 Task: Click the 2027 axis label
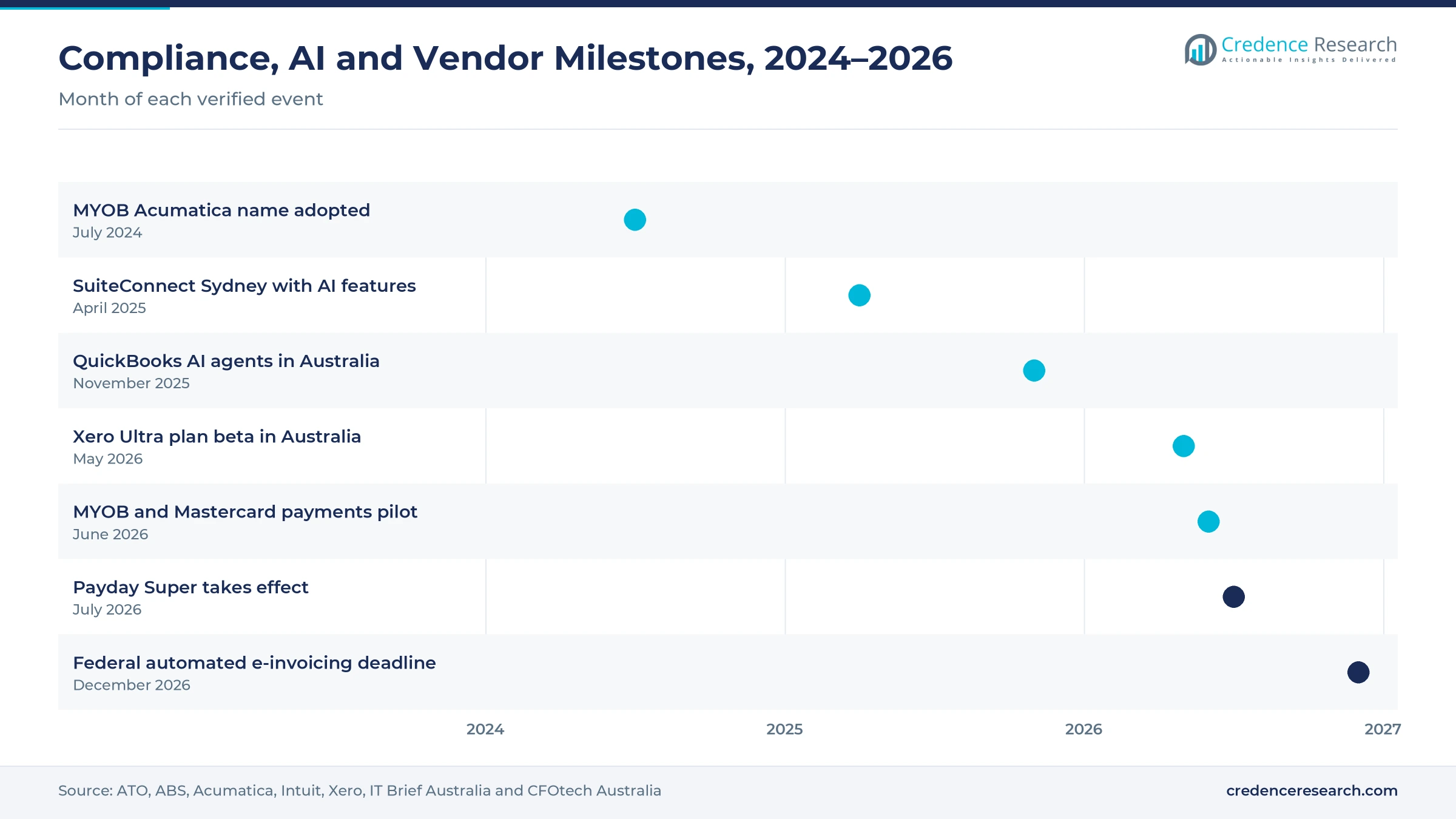(x=1383, y=729)
